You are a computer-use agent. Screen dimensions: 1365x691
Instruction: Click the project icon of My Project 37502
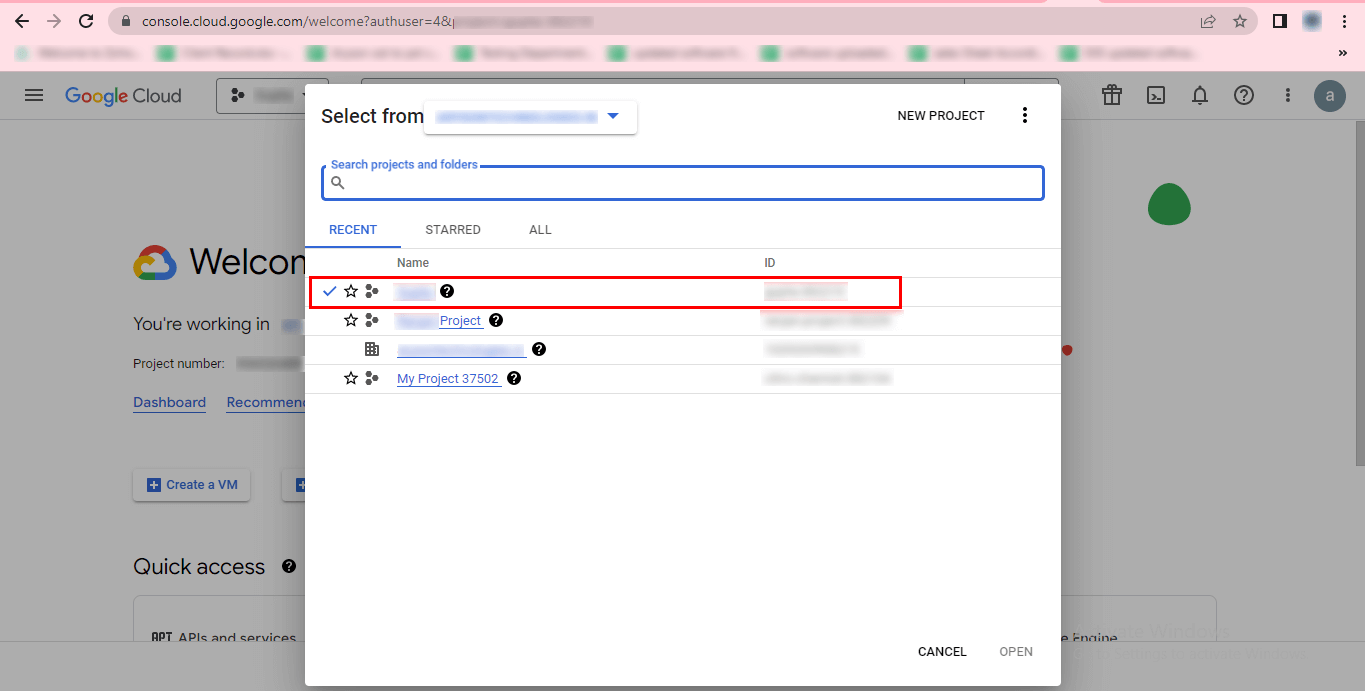372,378
